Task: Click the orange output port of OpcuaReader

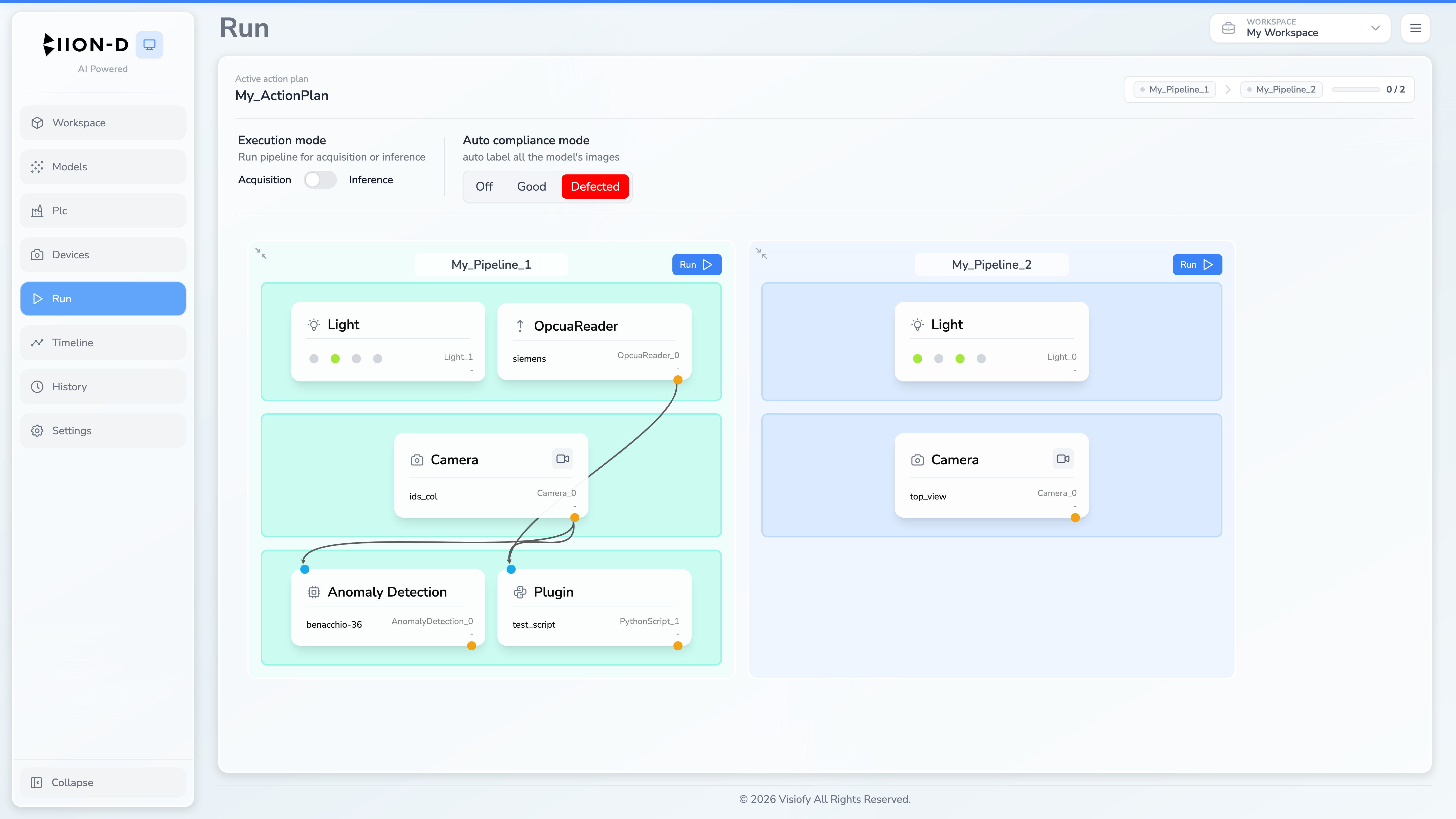Action: coord(678,380)
